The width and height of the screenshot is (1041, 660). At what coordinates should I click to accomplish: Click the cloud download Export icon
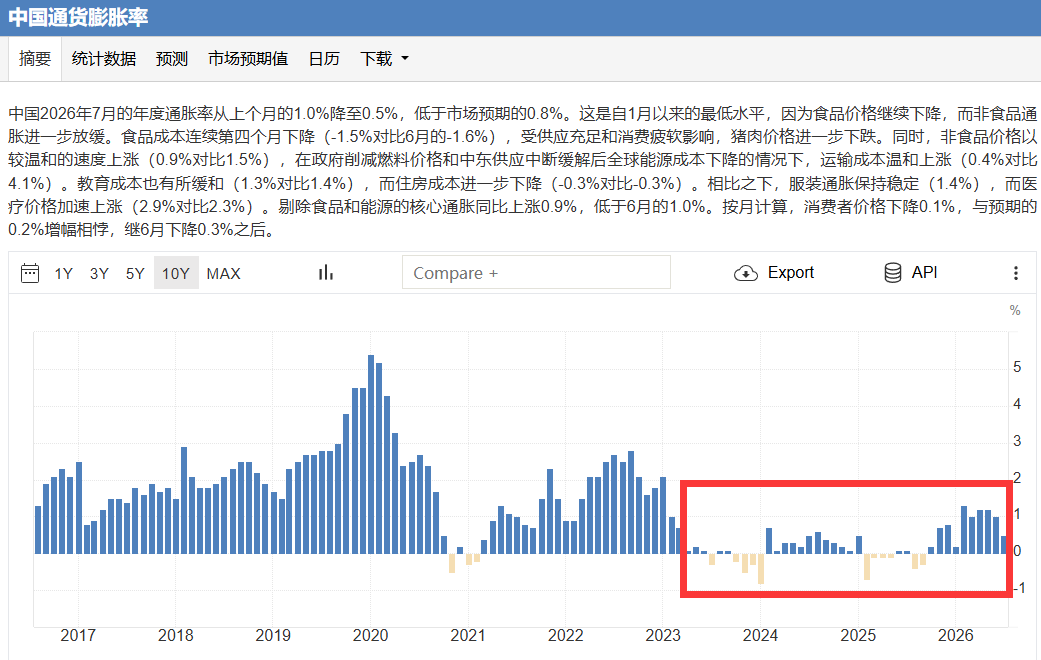[746, 273]
